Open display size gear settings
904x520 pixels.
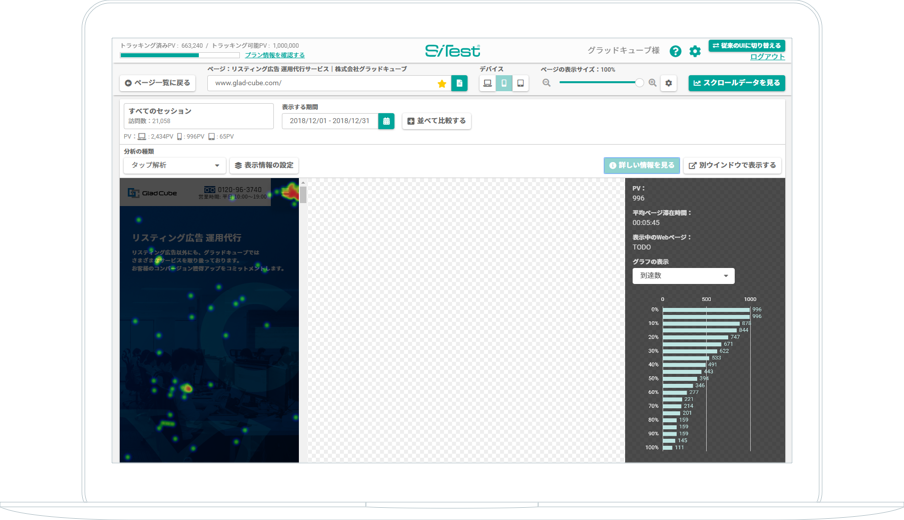coord(669,84)
